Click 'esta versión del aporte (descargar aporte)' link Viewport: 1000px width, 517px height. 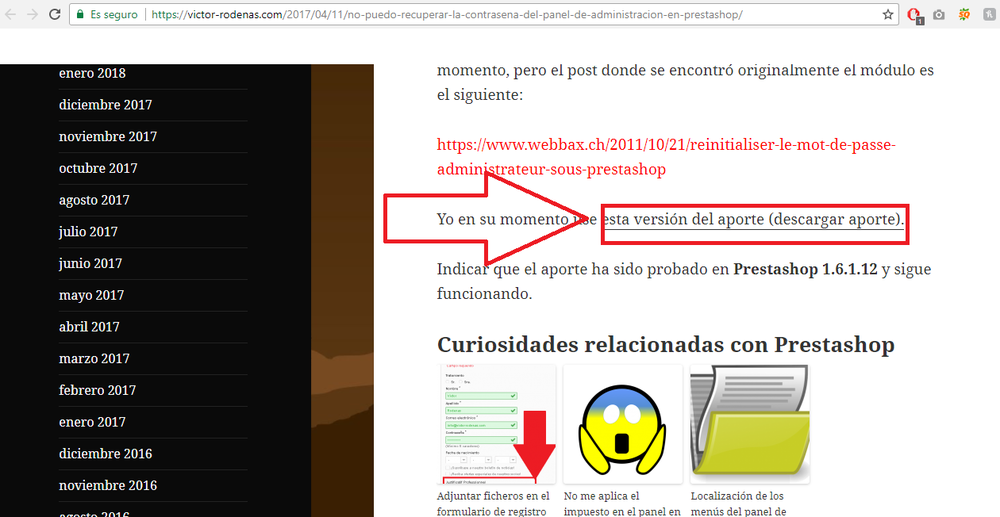click(x=753, y=220)
